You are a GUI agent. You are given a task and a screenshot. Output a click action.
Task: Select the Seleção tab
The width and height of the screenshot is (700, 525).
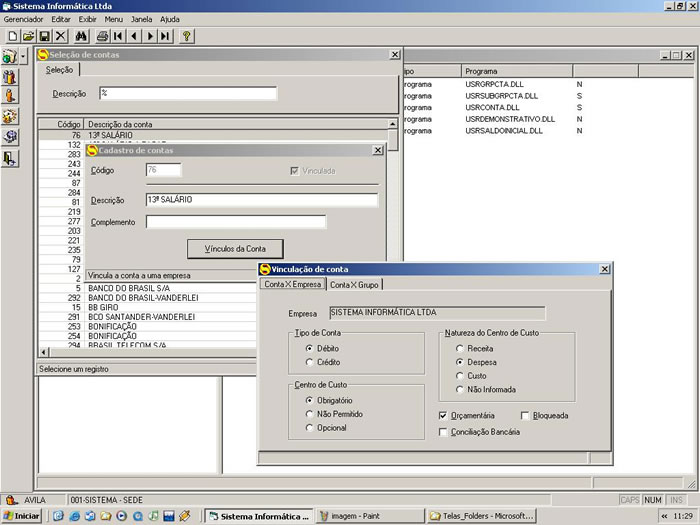pyautogui.click(x=59, y=70)
